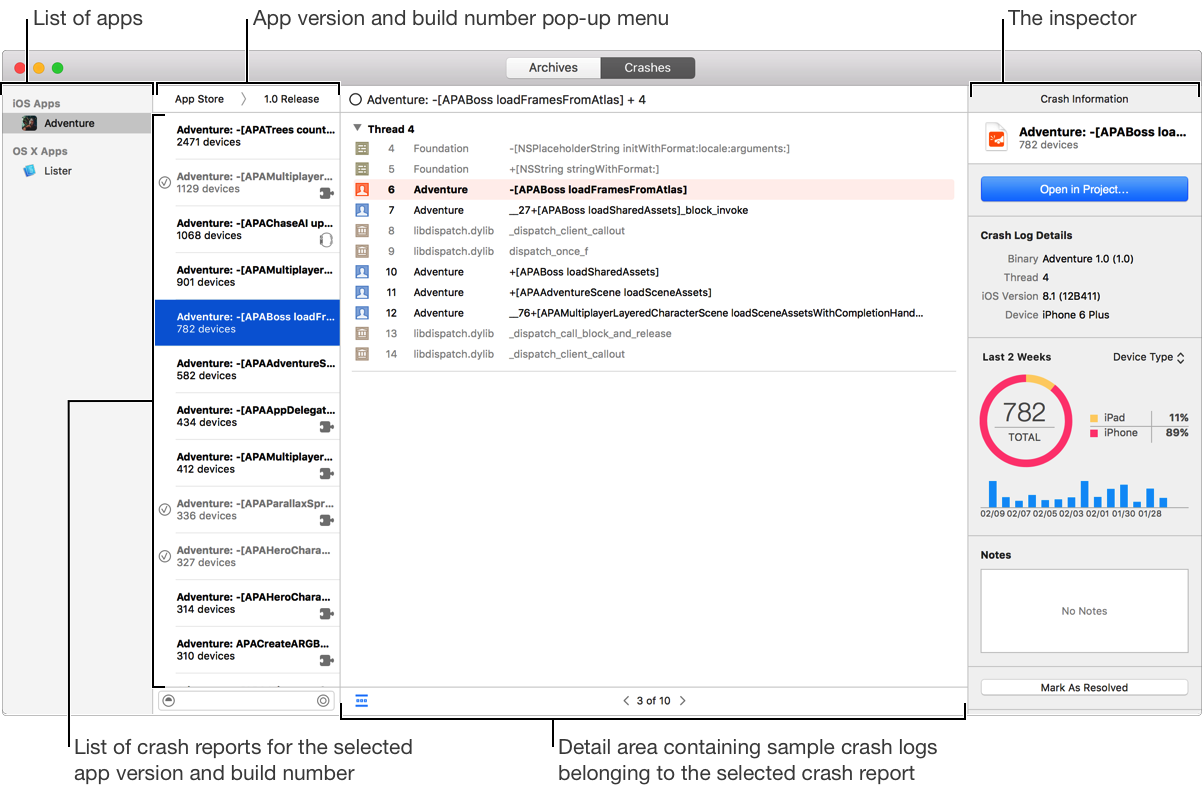Go to the next crash log with right chevron
Screen dimensions: 1204x791
click(x=683, y=701)
